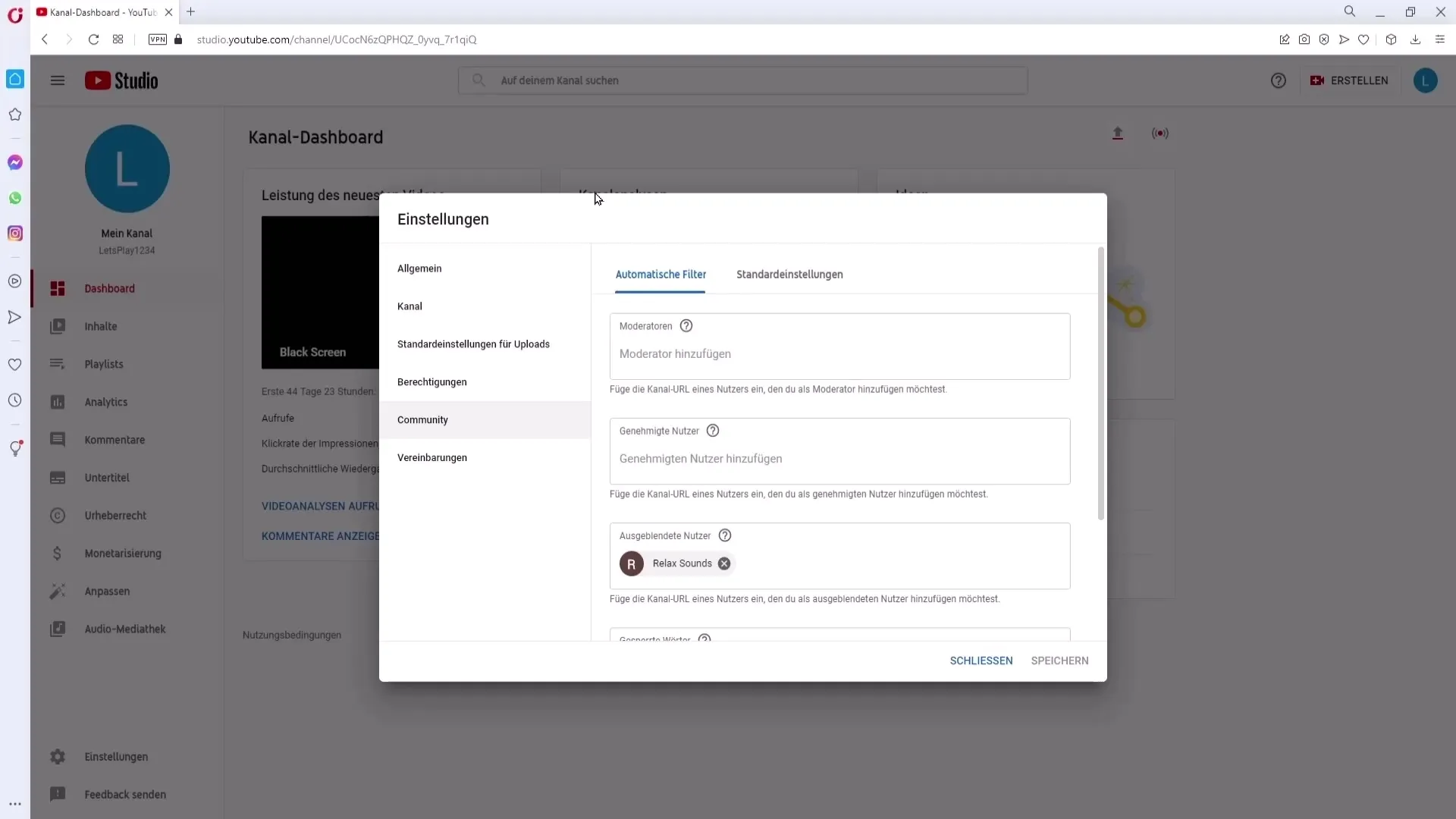
Task: Click the Feedback senden icon
Action: point(58,795)
